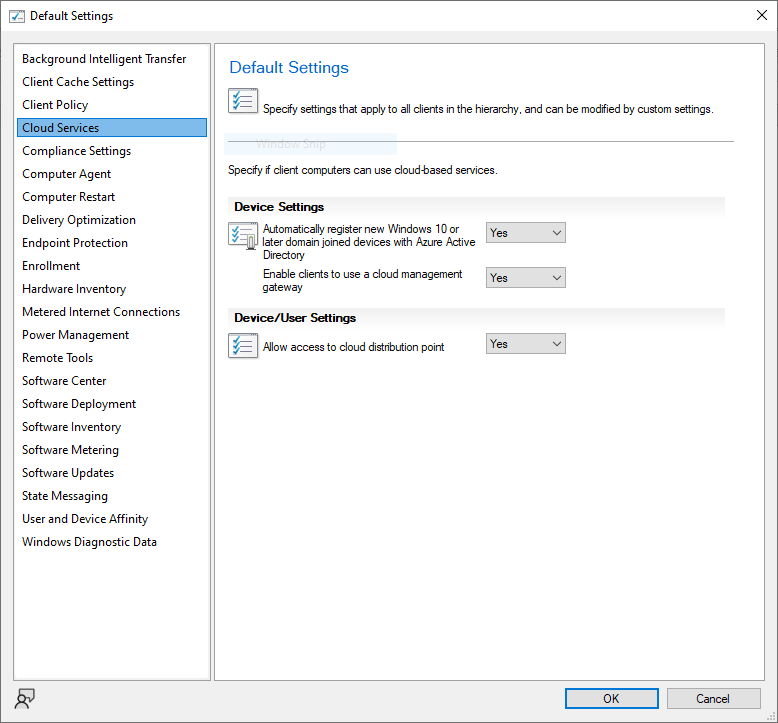Click the user feedback icon at bottom left
The image size is (778, 723).
click(26, 698)
